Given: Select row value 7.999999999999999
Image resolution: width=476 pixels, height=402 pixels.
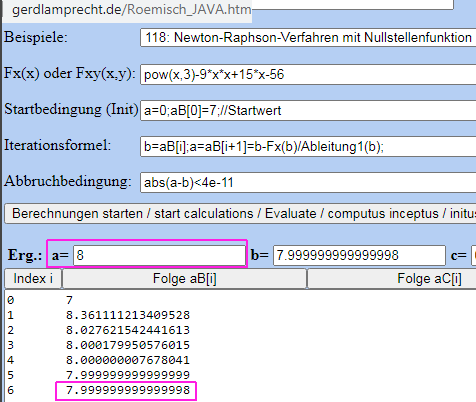Looking at the screenshot, I should pyautogui.click(x=128, y=375).
